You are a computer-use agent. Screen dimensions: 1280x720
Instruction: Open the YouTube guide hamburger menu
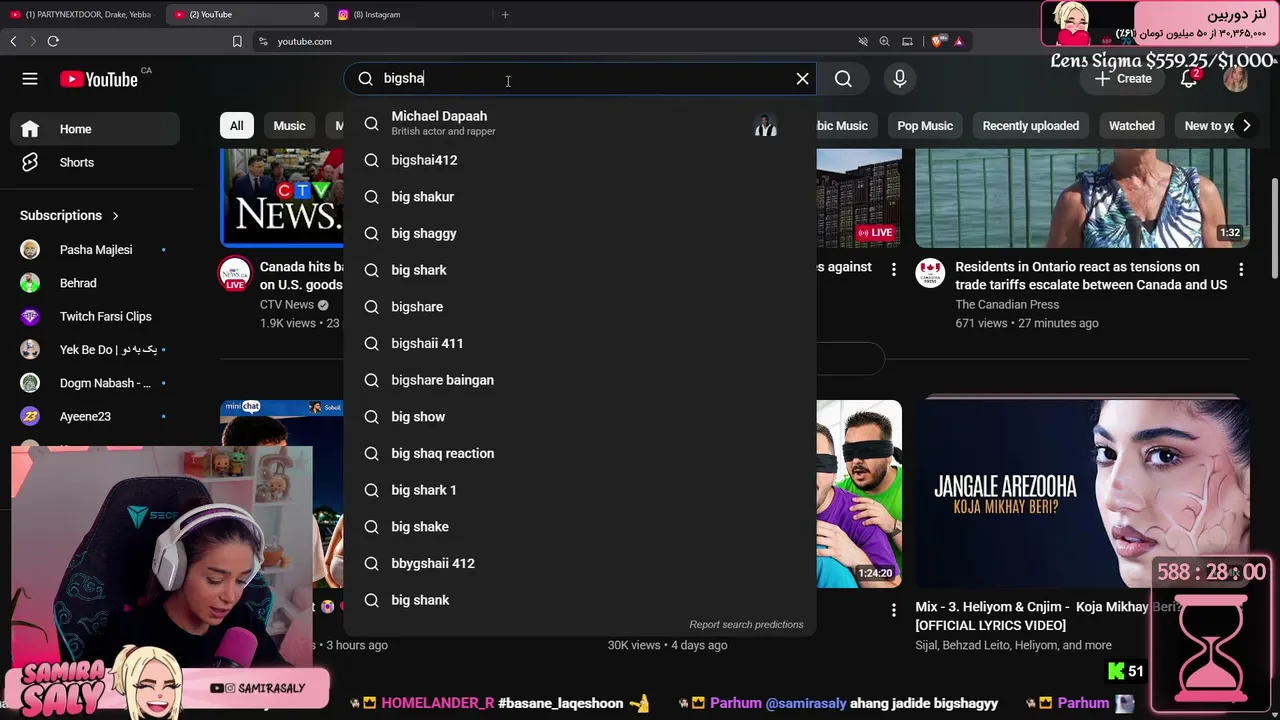(30, 79)
